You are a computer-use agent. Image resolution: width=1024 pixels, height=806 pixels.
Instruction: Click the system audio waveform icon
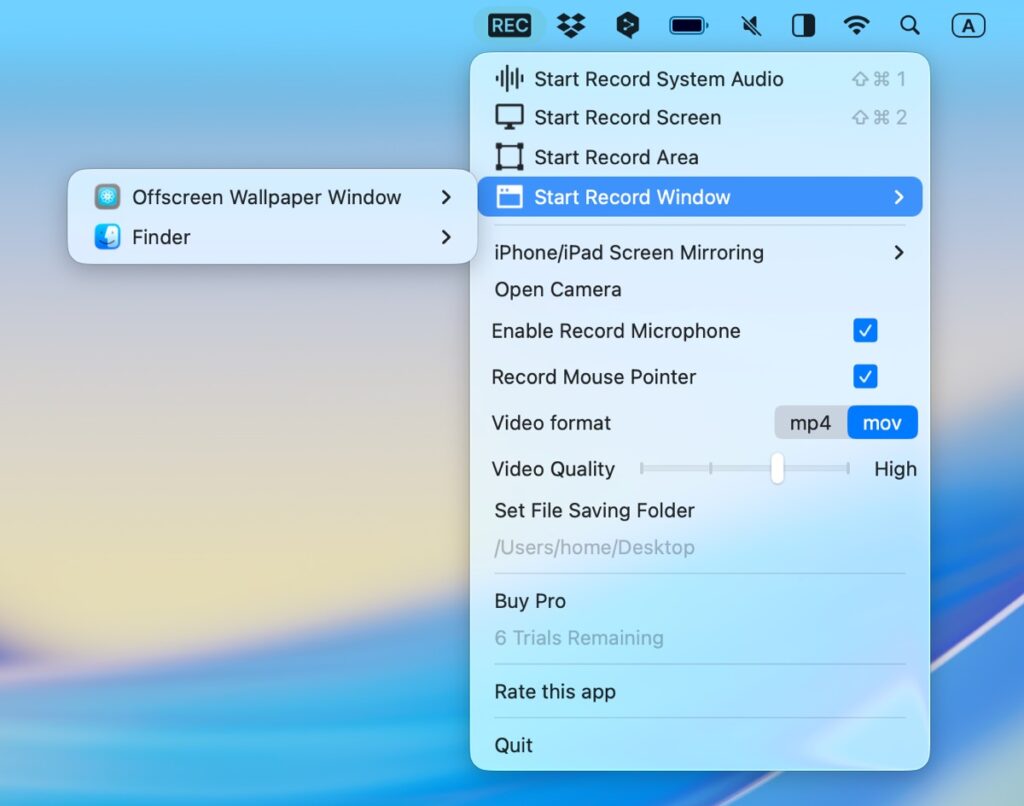(509, 79)
